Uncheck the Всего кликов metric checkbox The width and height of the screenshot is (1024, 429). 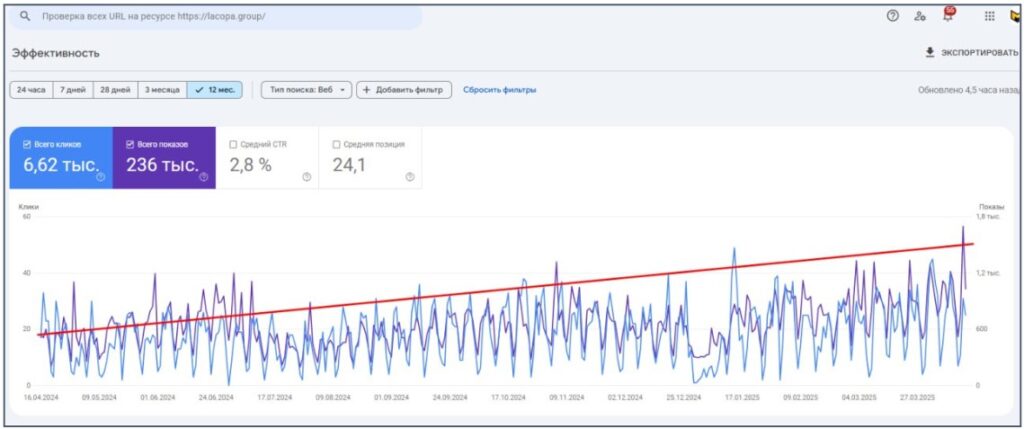(x=27, y=144)
